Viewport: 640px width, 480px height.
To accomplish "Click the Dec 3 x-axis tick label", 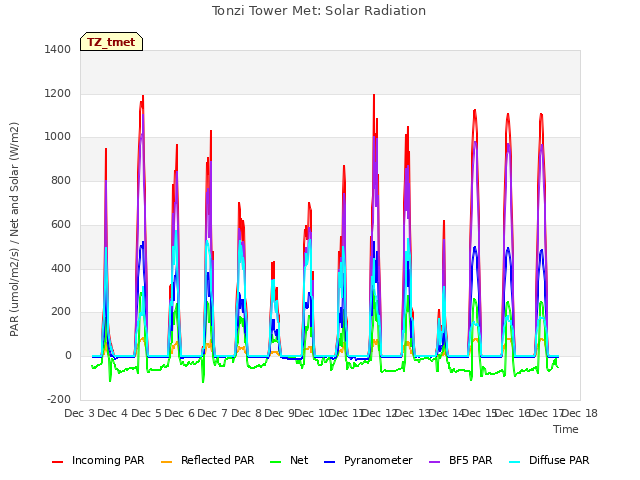I will tap(80, 413).
